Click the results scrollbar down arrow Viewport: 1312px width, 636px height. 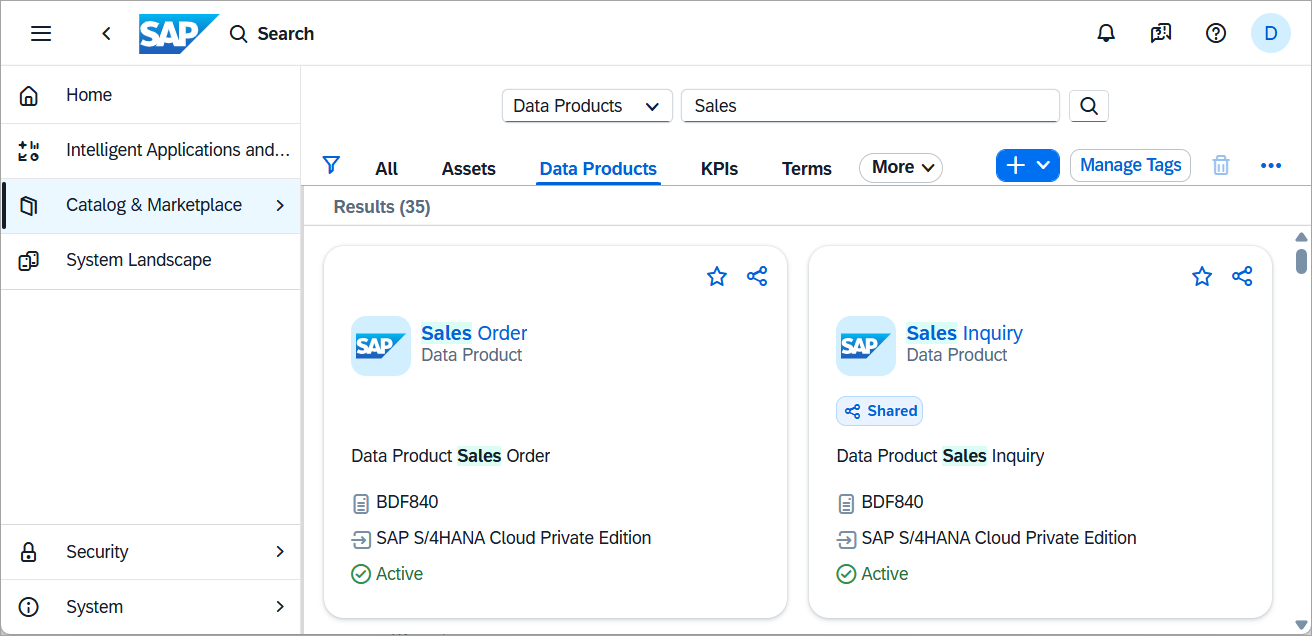tap(1301, 625)
